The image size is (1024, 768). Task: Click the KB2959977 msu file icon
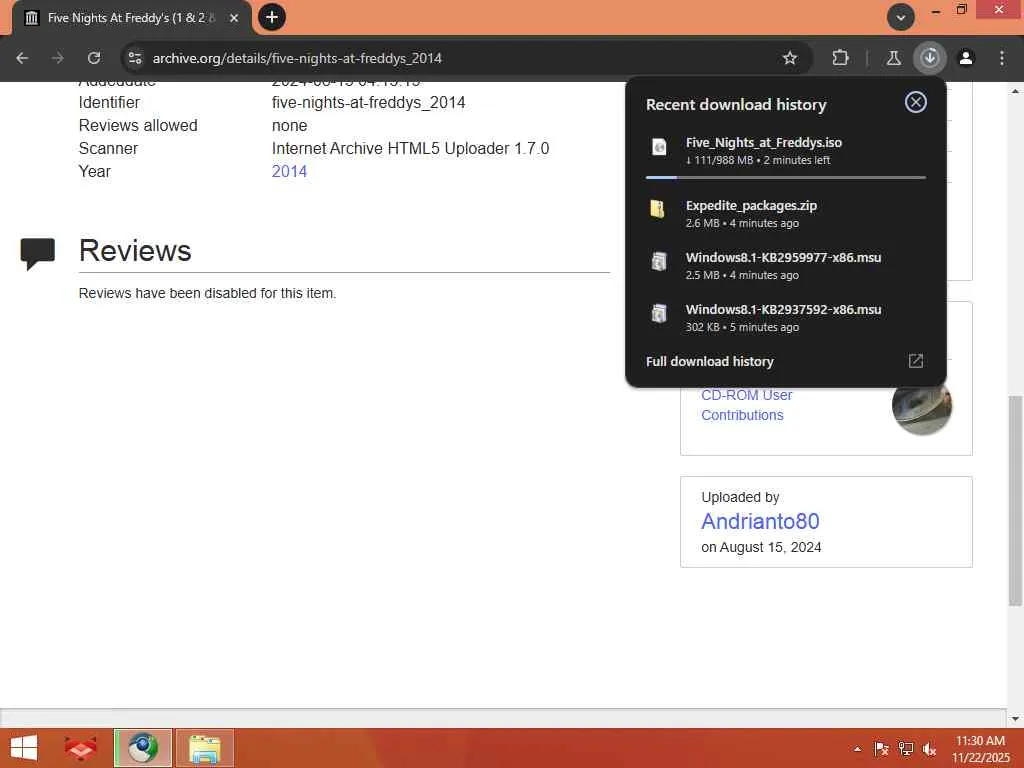click(659, 261)
